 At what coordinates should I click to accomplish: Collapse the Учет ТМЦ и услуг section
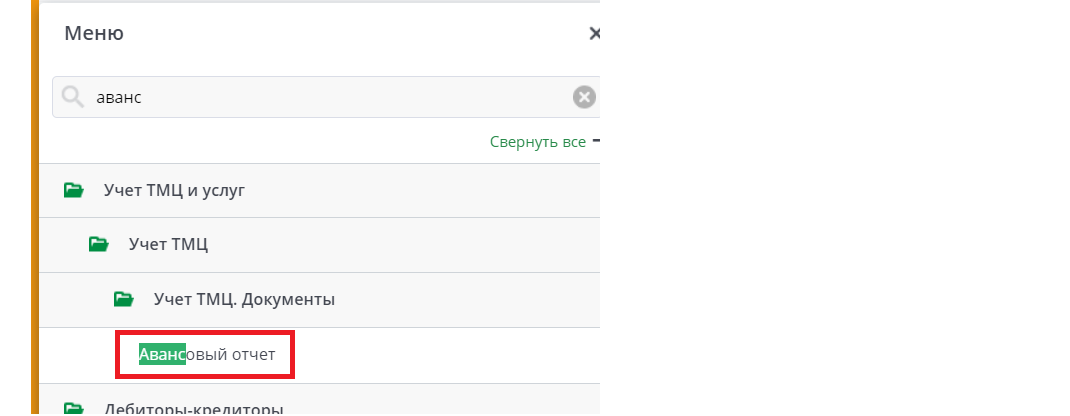point(174,190)
